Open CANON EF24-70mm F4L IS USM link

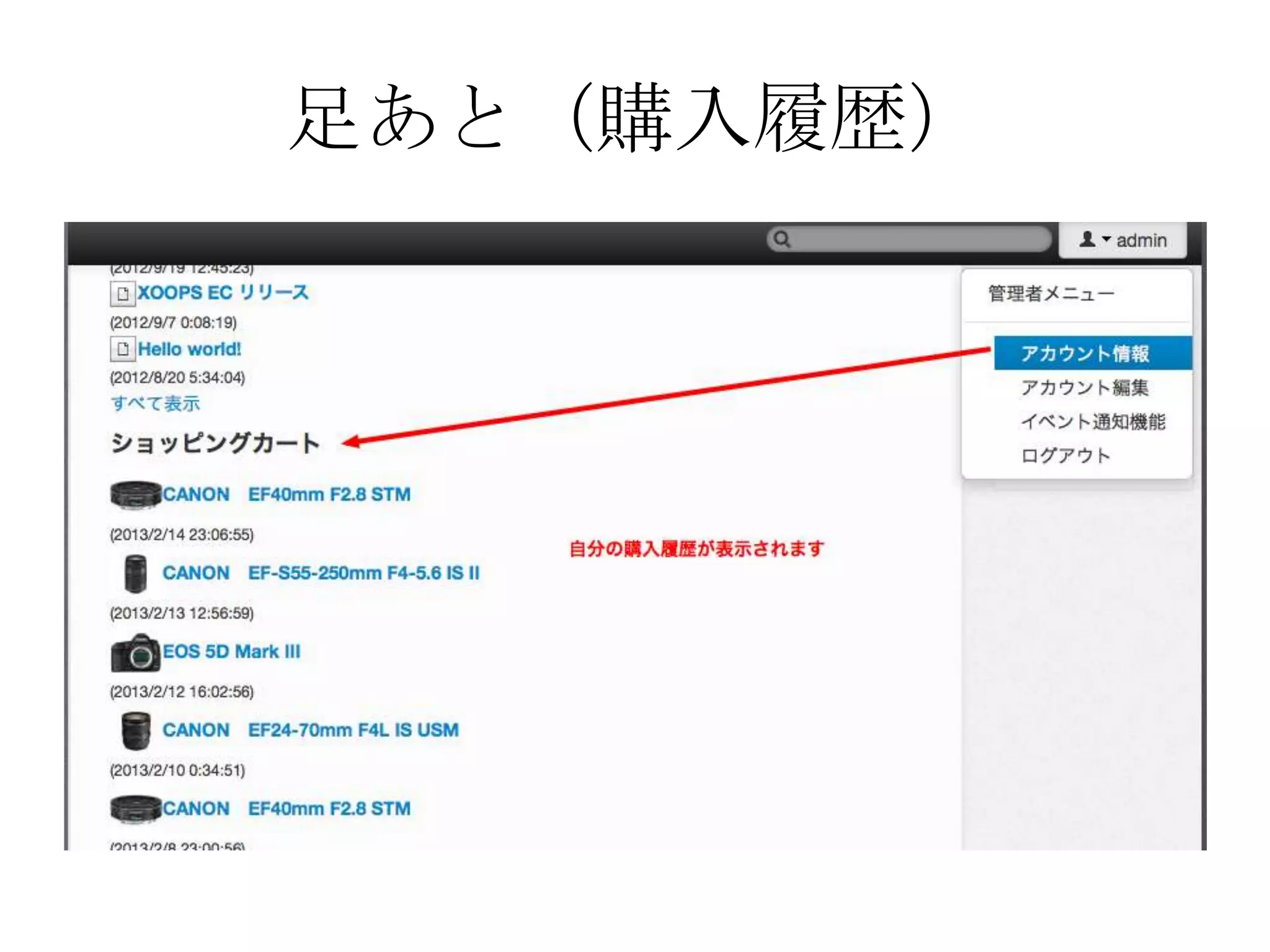tap(310, 730)
